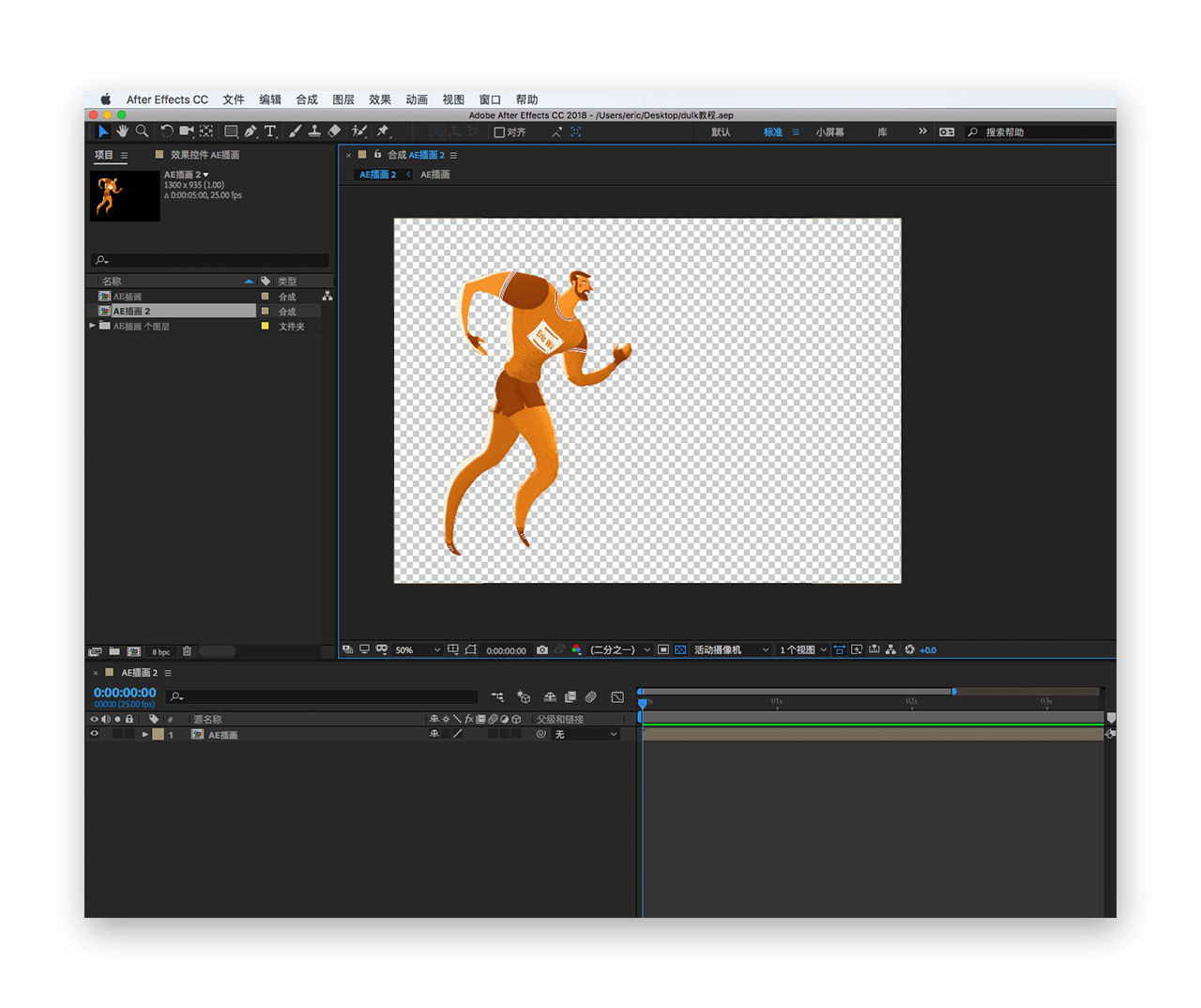Toggle the 对齐 snapping checkbox
Screen dimensions: 1201x1008
(499, 132)
